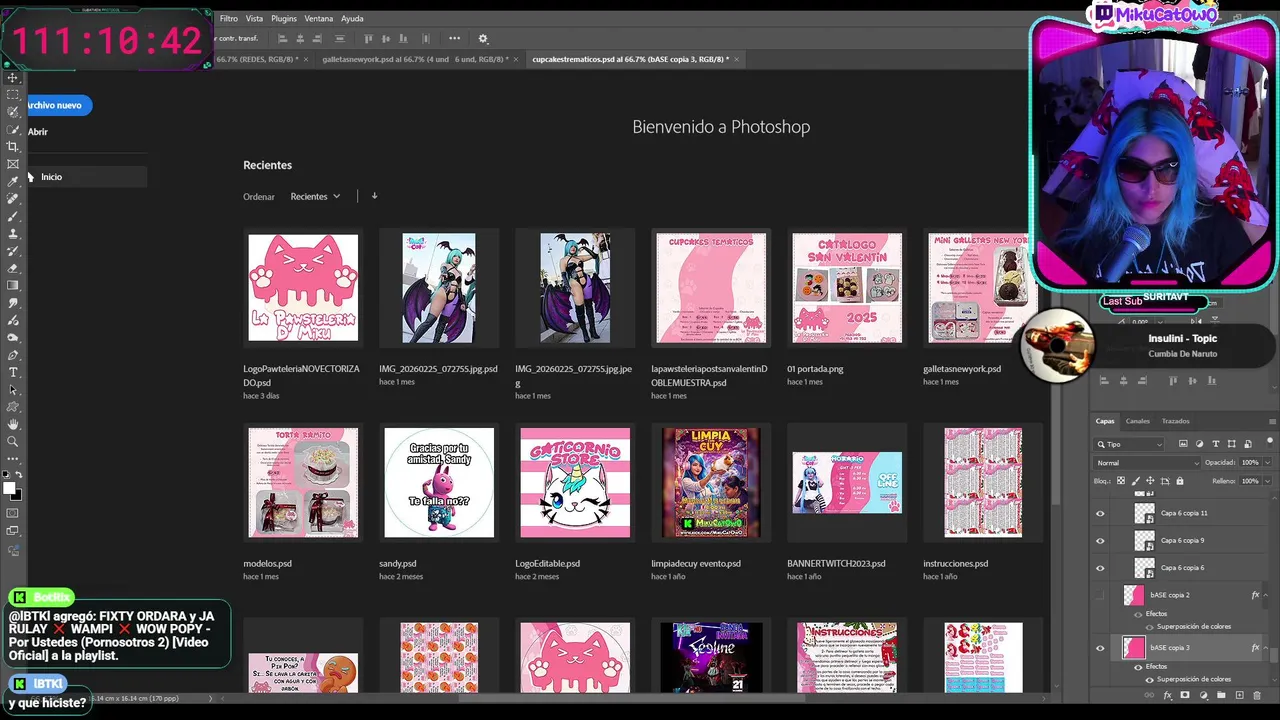Screen dimensions: 1280x720
Task: Open the Ayuda menu
Action: (x=352, y=18)
